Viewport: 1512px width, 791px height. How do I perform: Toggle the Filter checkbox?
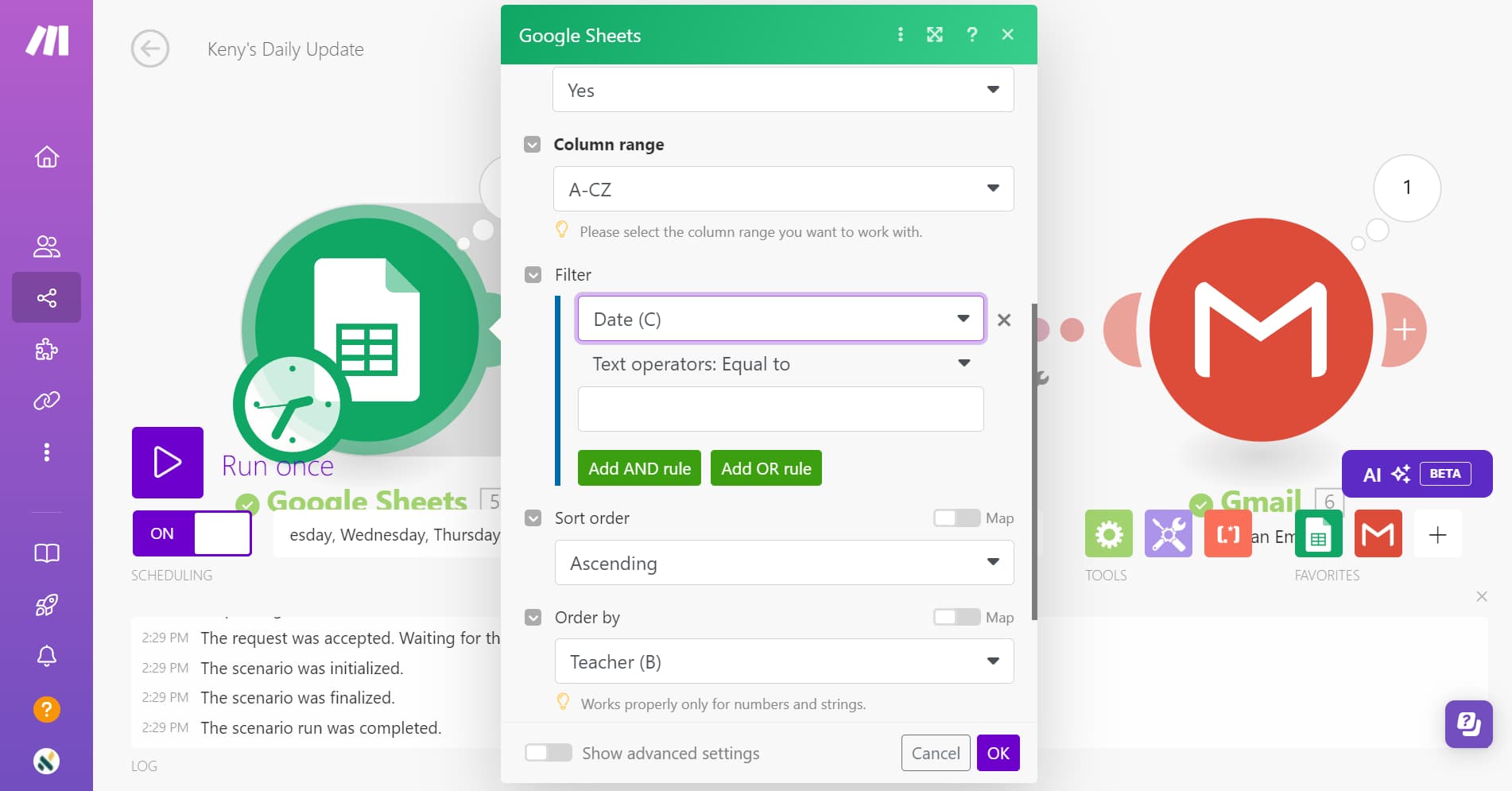coord(533,275)
